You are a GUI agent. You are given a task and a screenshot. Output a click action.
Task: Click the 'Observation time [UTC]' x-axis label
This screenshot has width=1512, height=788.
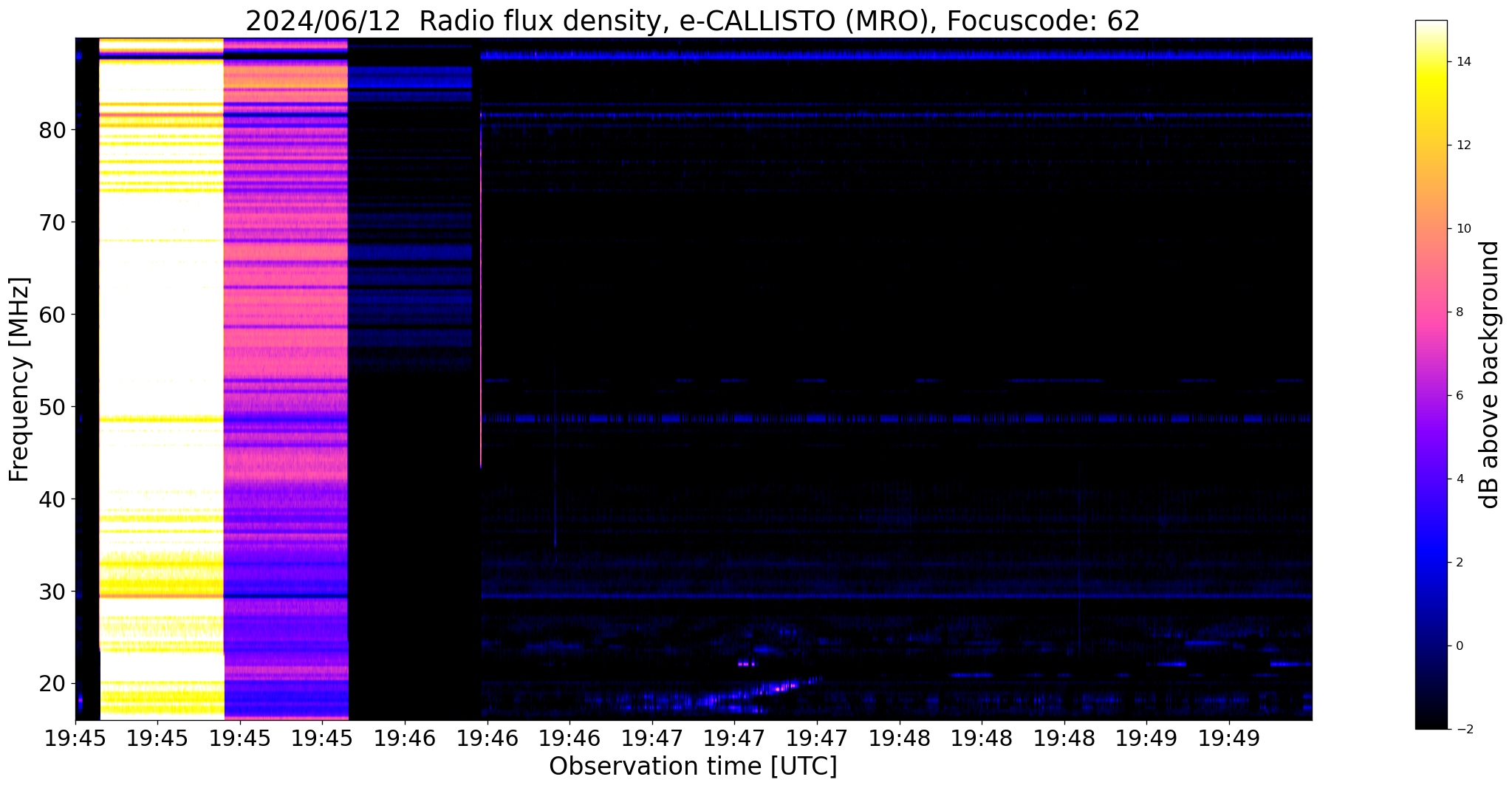pyautogui.click(x=693, y=766)
